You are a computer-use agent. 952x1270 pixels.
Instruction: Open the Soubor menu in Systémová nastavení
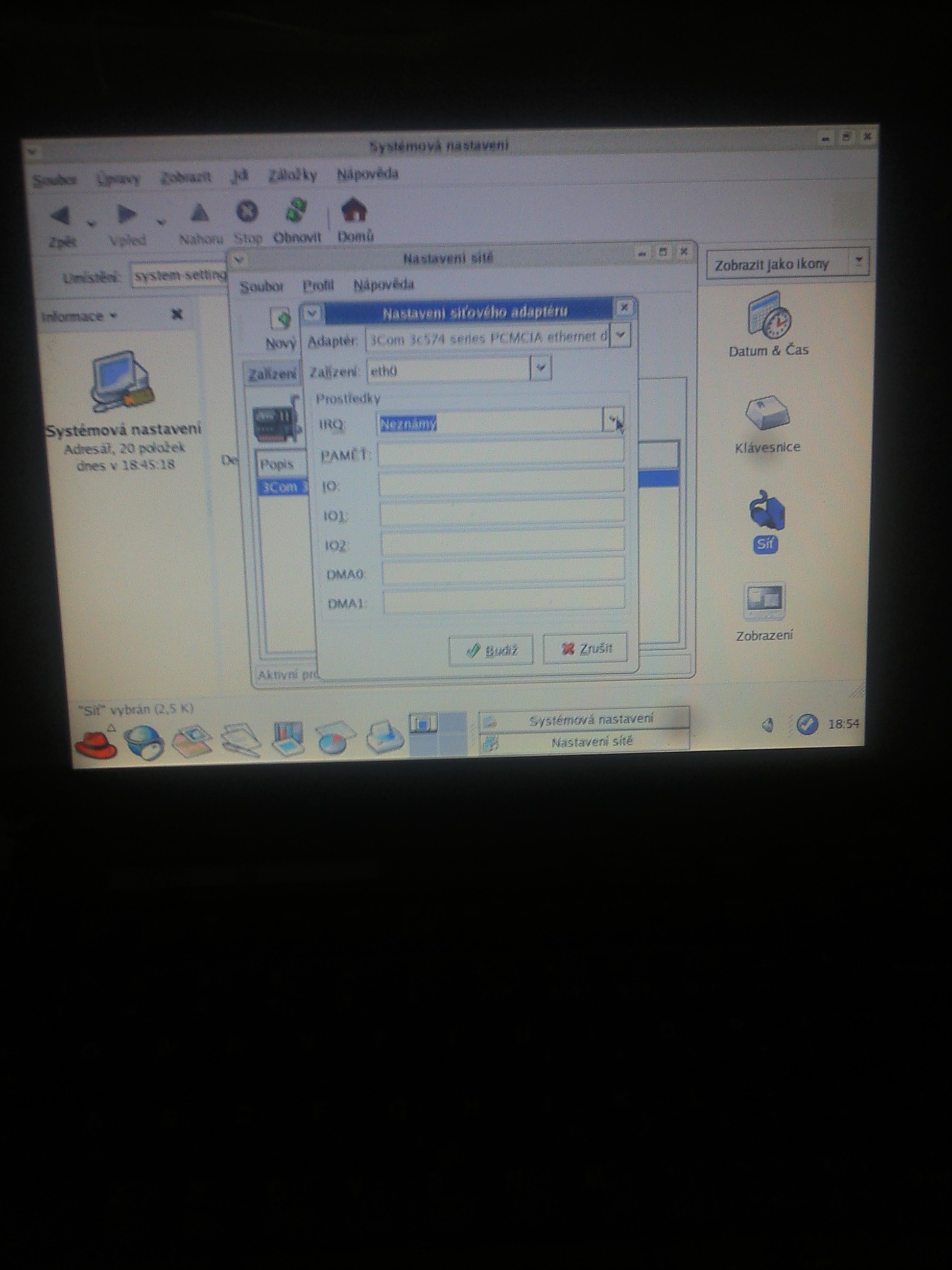[54, 181]
